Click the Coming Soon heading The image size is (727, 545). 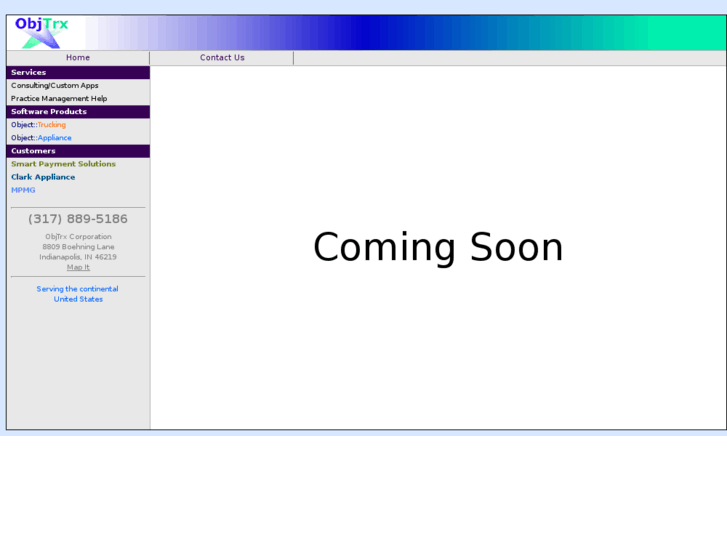[x=438, y=248]
